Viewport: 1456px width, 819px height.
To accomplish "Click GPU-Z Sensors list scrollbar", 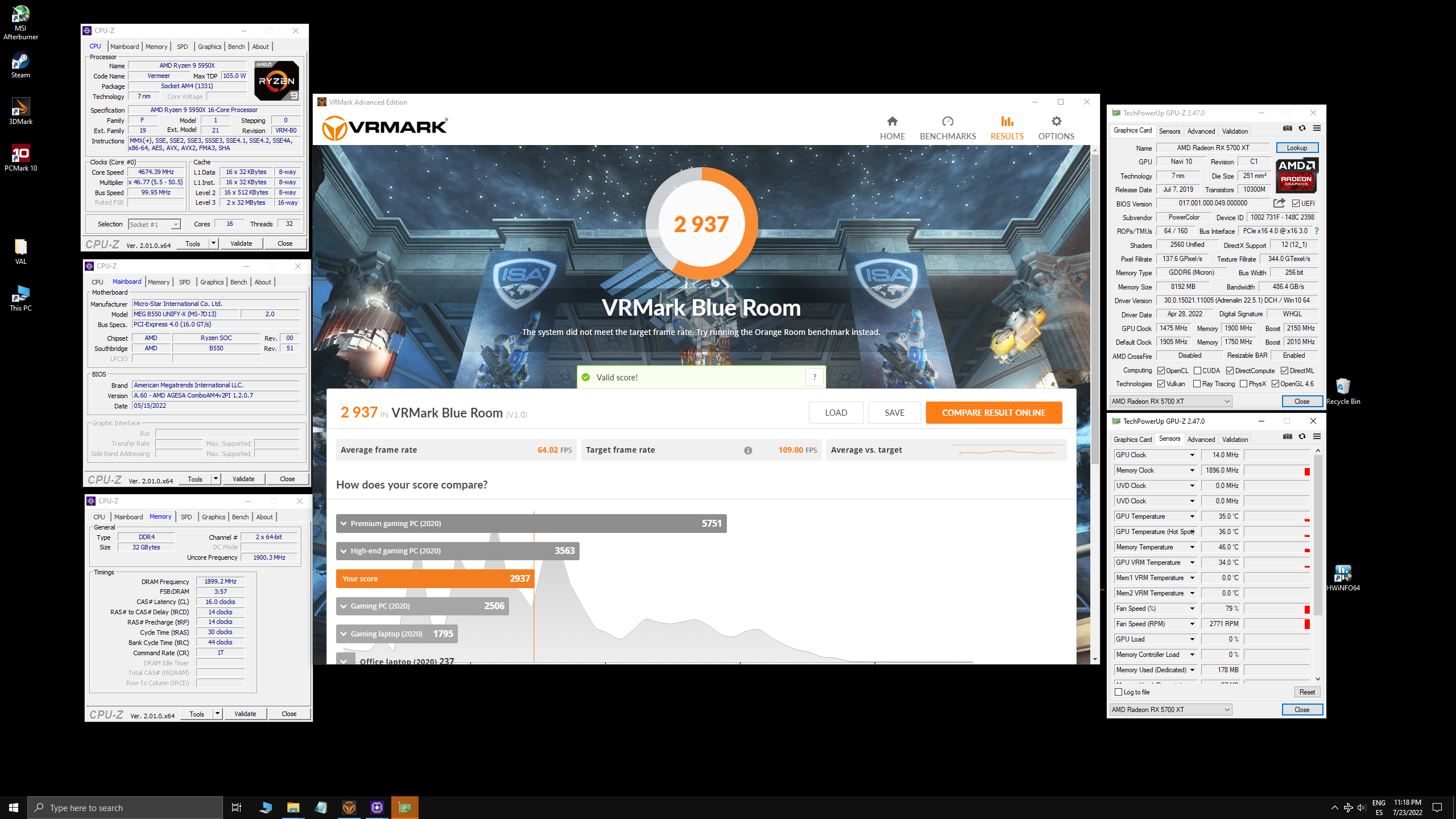I will tap(1318, 535).
